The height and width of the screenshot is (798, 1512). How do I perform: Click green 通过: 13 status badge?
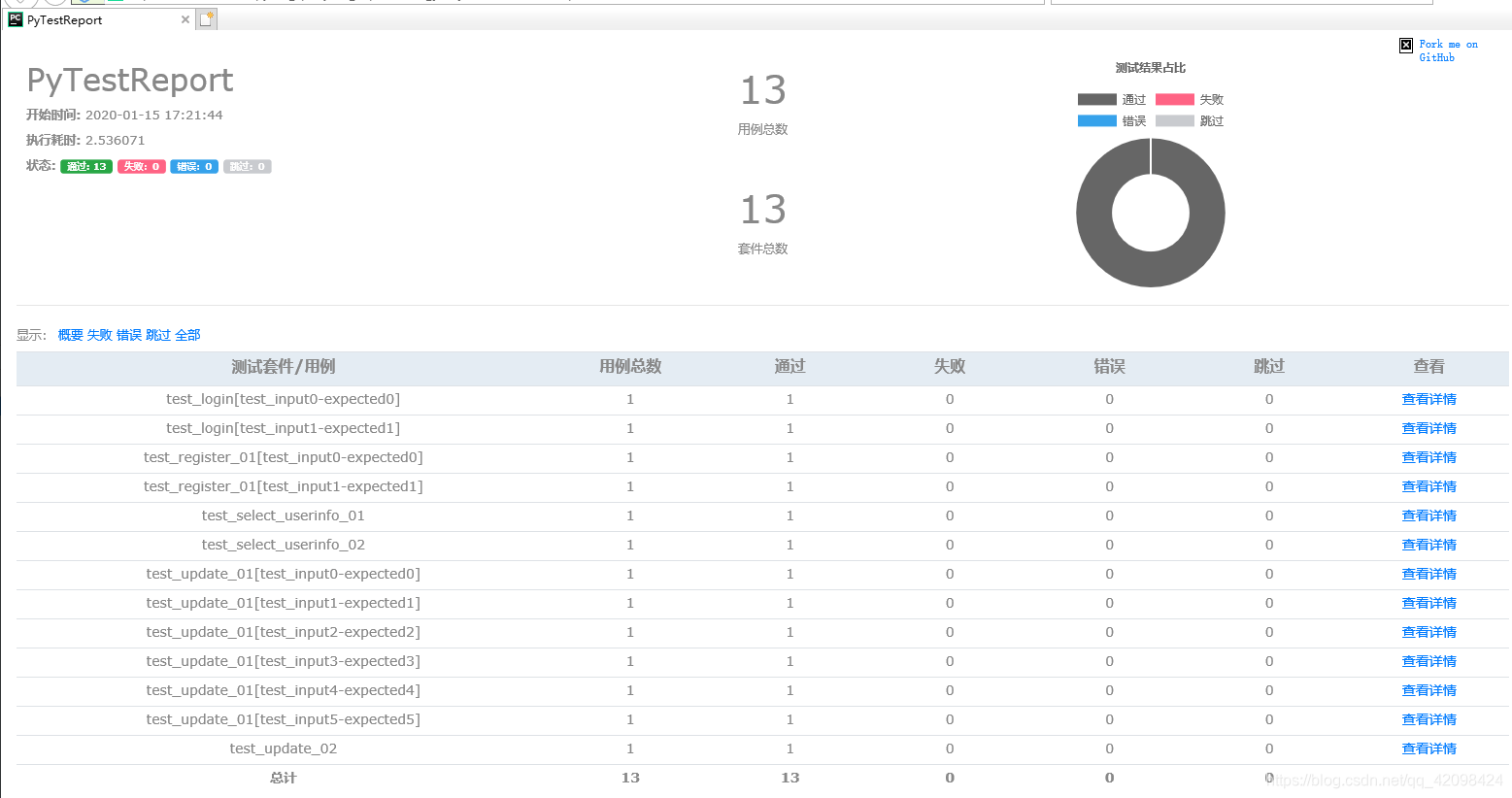86,166
